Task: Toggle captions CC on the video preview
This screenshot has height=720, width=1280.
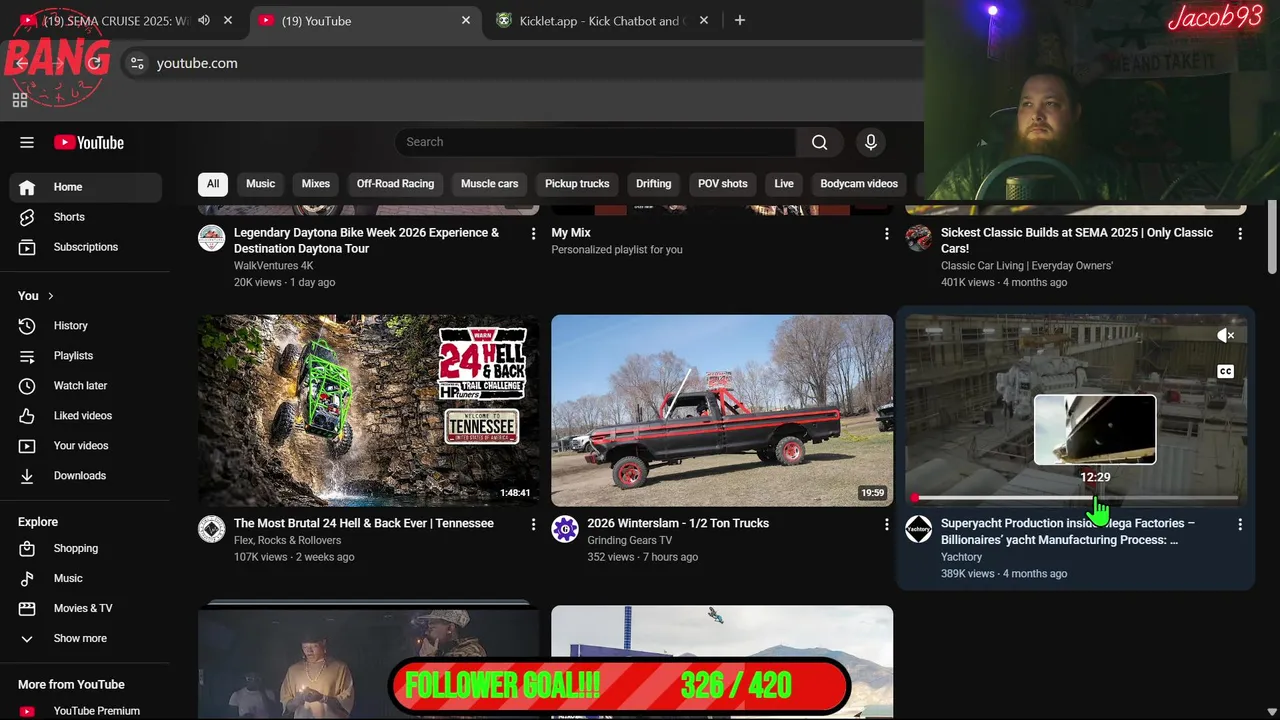Action: pyautogui.click(x=1226, y=372)
